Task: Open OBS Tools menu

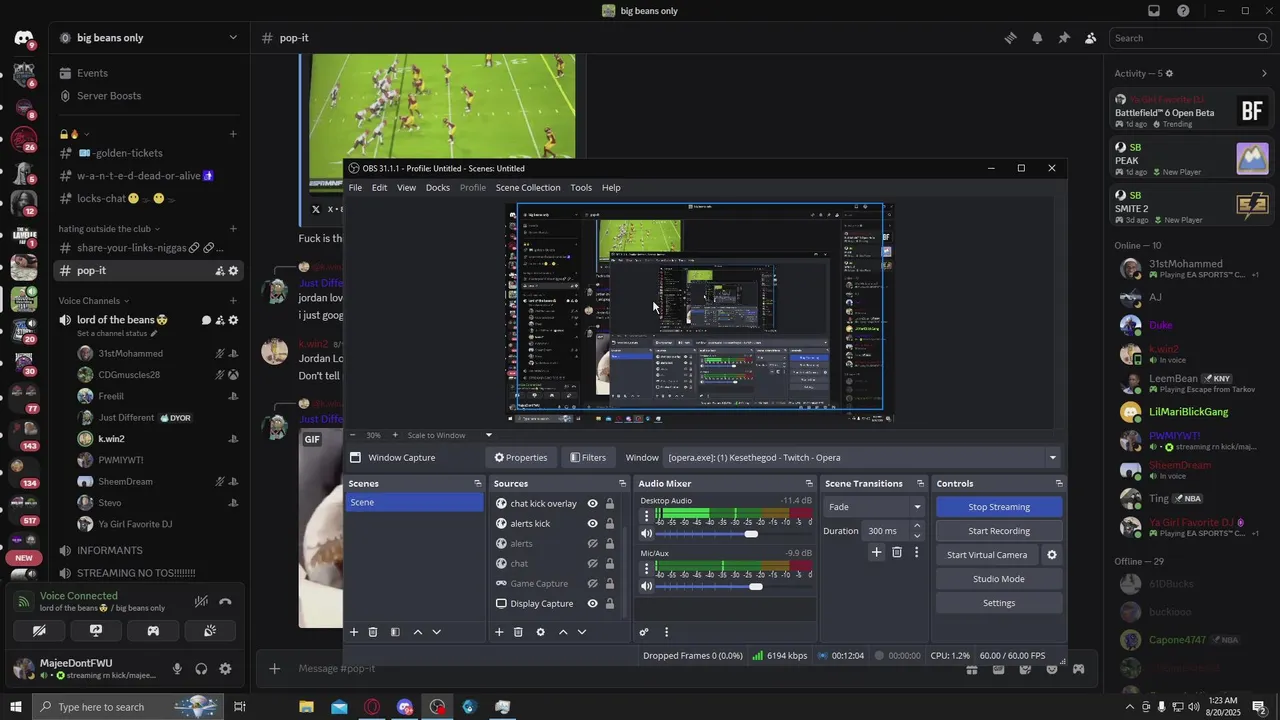Action: [x=581, y=188]
